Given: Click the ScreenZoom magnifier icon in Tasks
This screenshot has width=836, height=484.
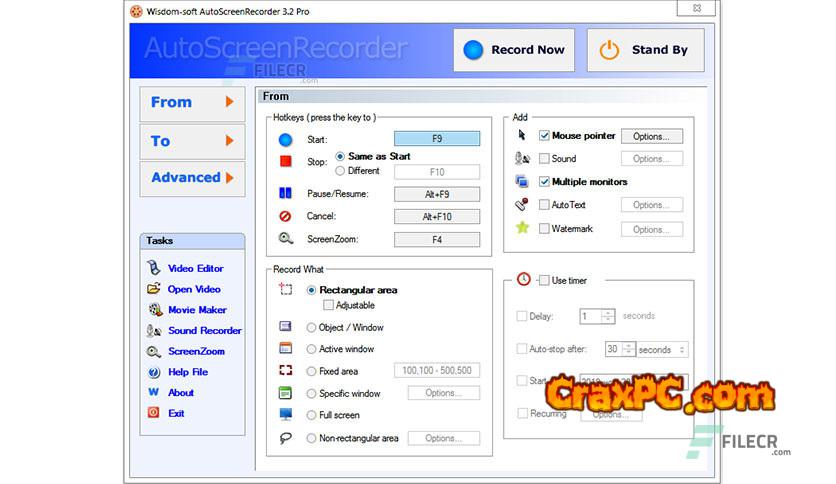Looking at the screenshot, I should (x=154, y=351).
